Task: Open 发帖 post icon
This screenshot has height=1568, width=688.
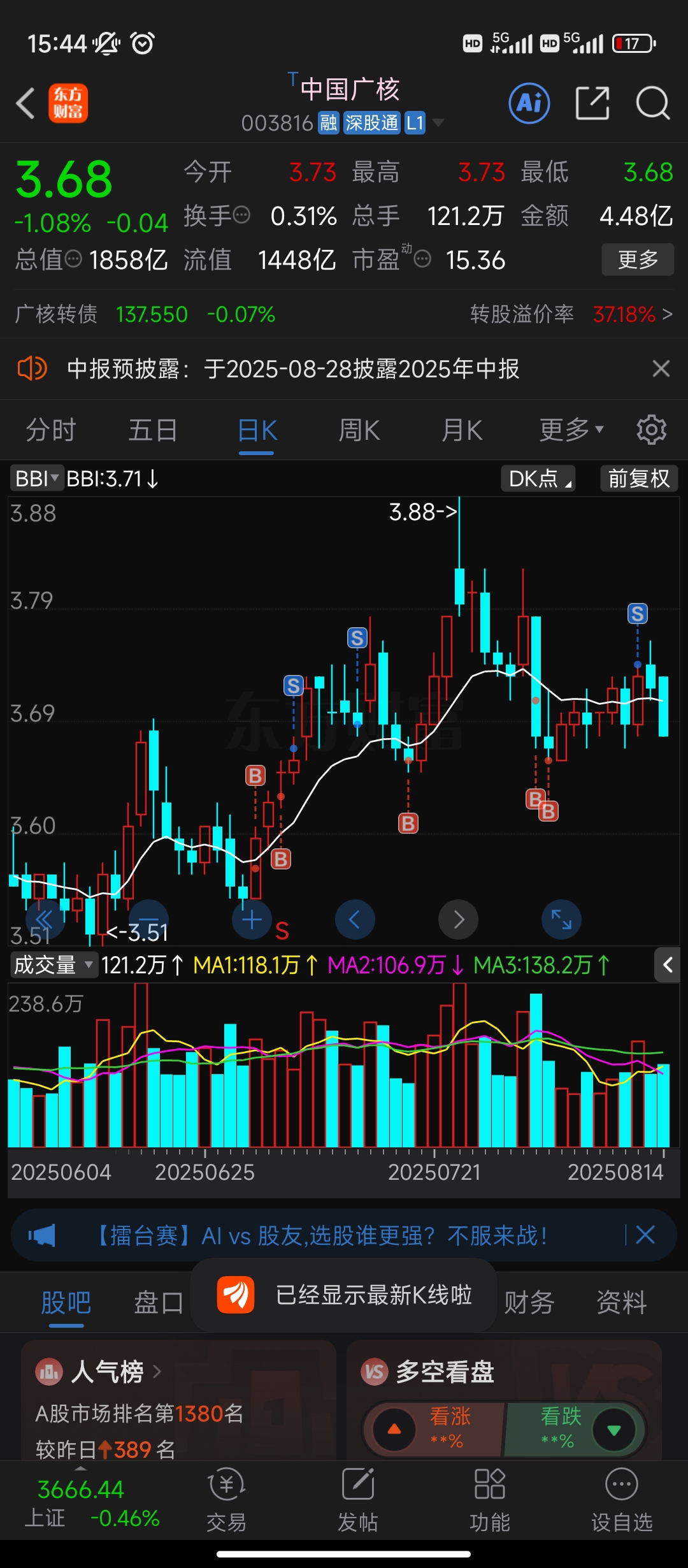Action: coord(358,1500)
